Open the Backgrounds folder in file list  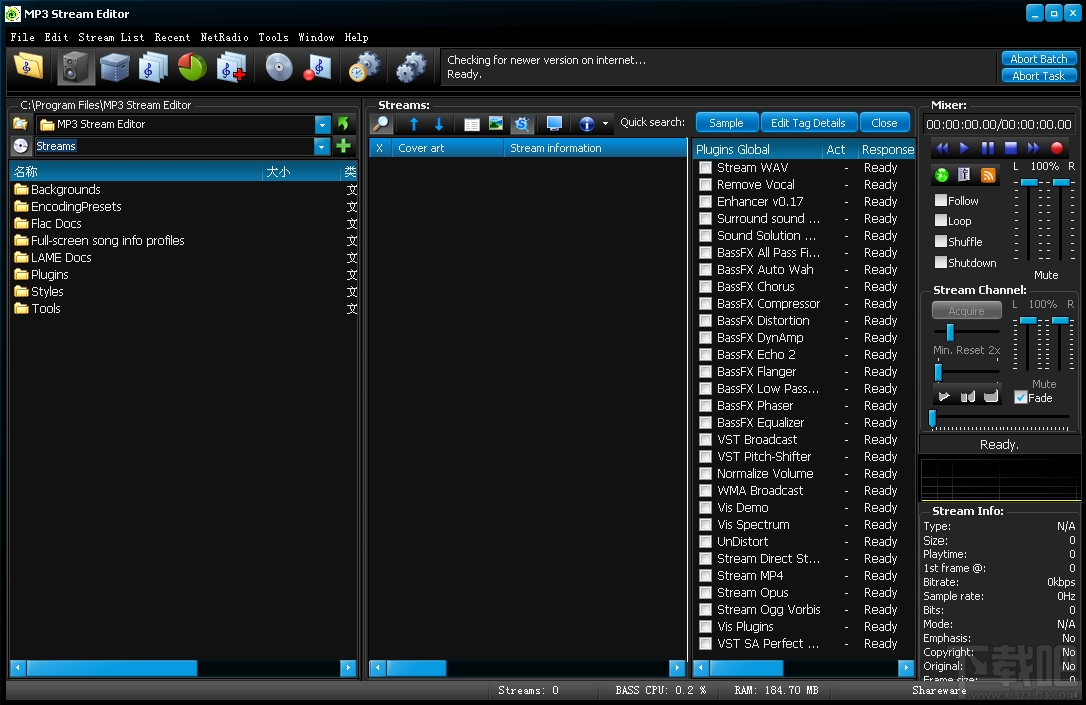click(65, 190)
